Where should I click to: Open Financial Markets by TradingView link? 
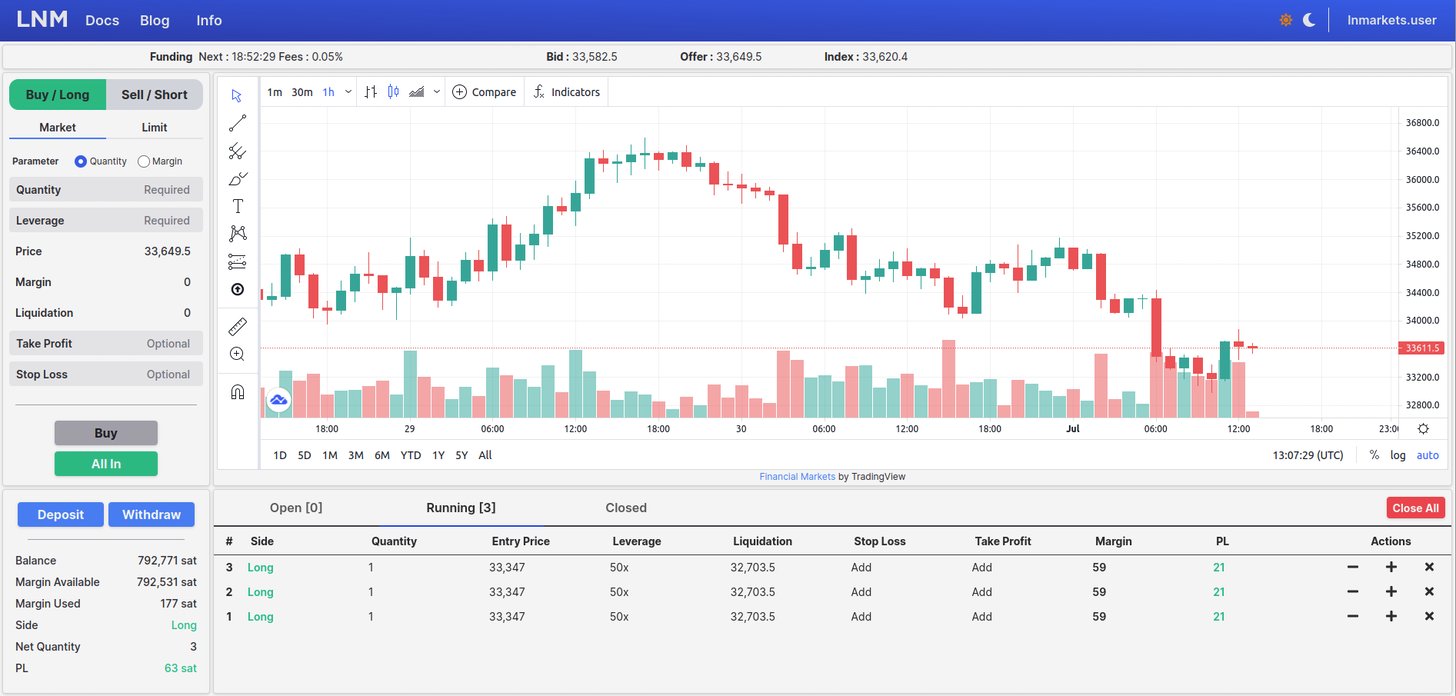click(x=797, y=476)
